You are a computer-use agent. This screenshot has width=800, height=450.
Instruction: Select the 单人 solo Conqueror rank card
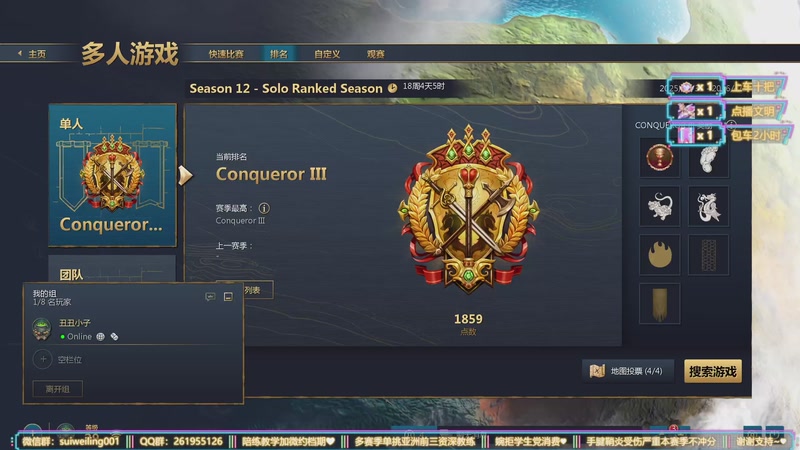(112, 175)
